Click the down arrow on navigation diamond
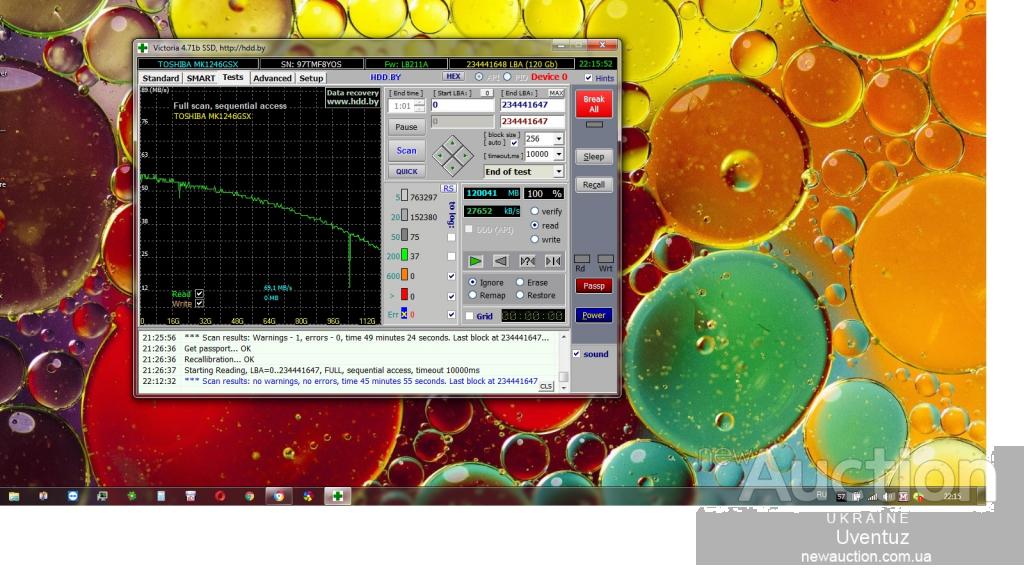The image size is (1024, 576). [453, 168]
